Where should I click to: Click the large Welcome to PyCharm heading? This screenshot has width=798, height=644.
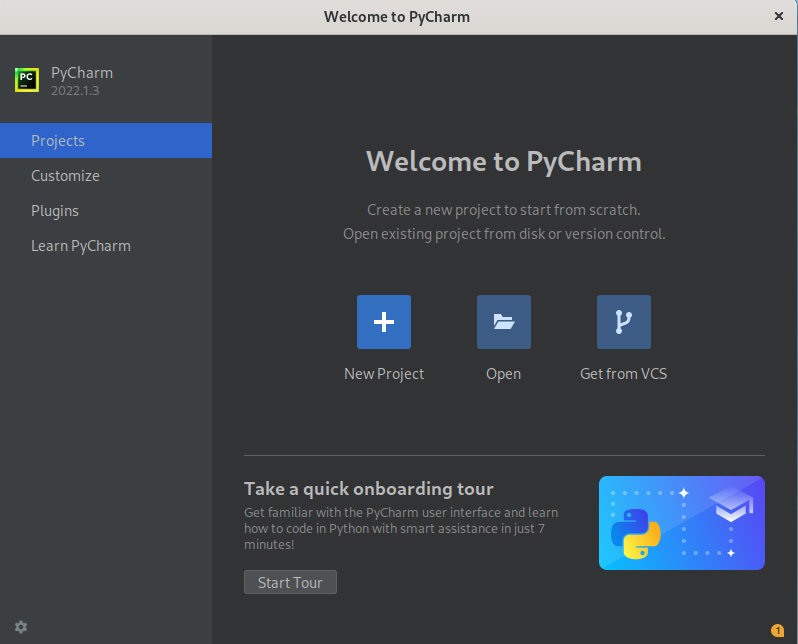[504, 162]
